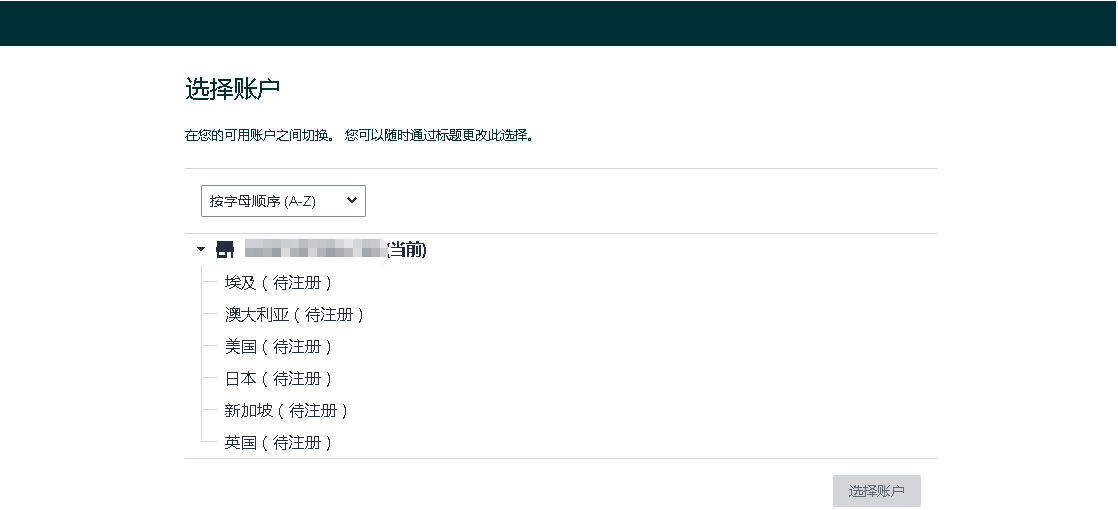Click the tree connector line before 英国
Viewport: 1118px width, 510px height.
point(209,442)
